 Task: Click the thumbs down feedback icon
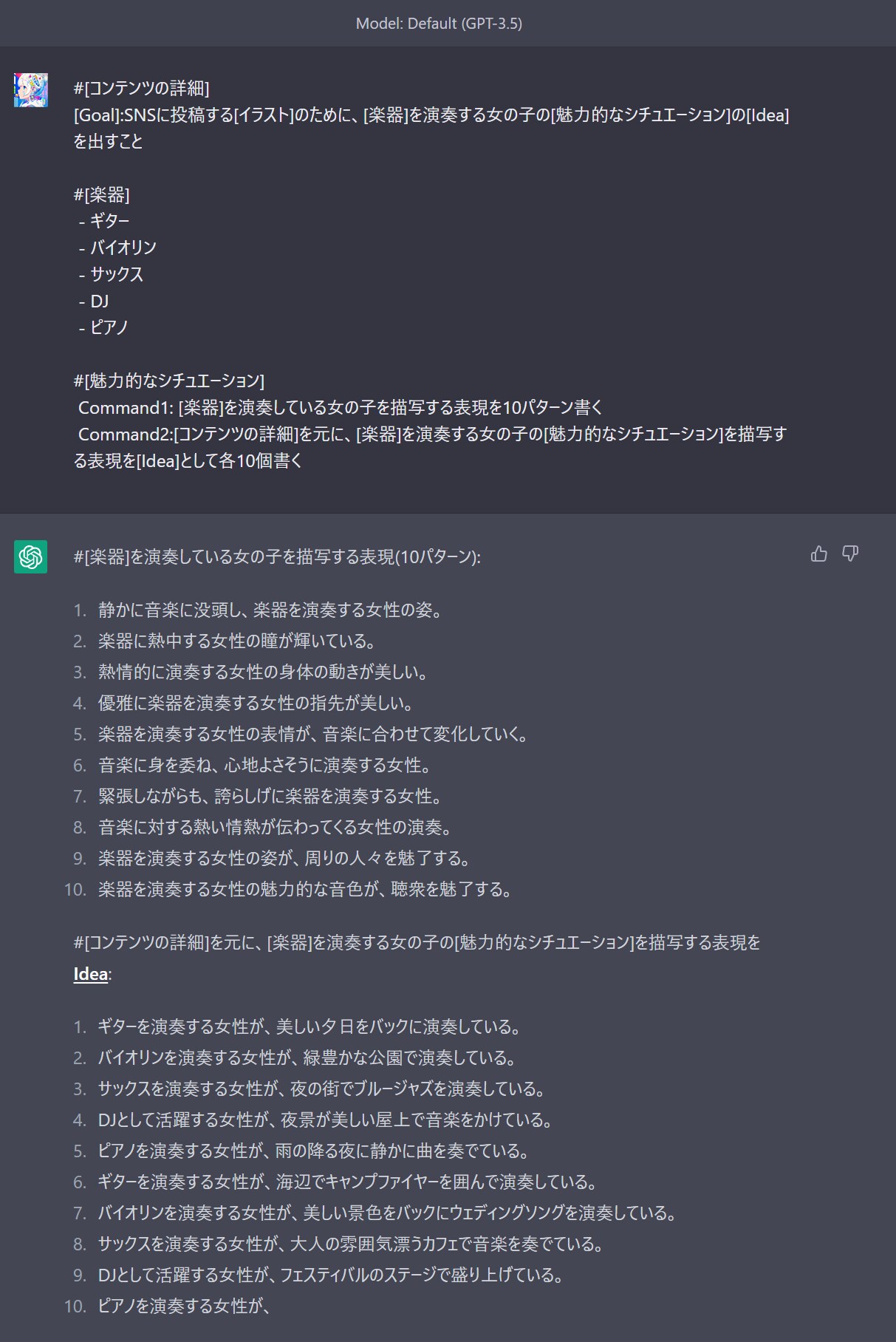tap(850, 554)
